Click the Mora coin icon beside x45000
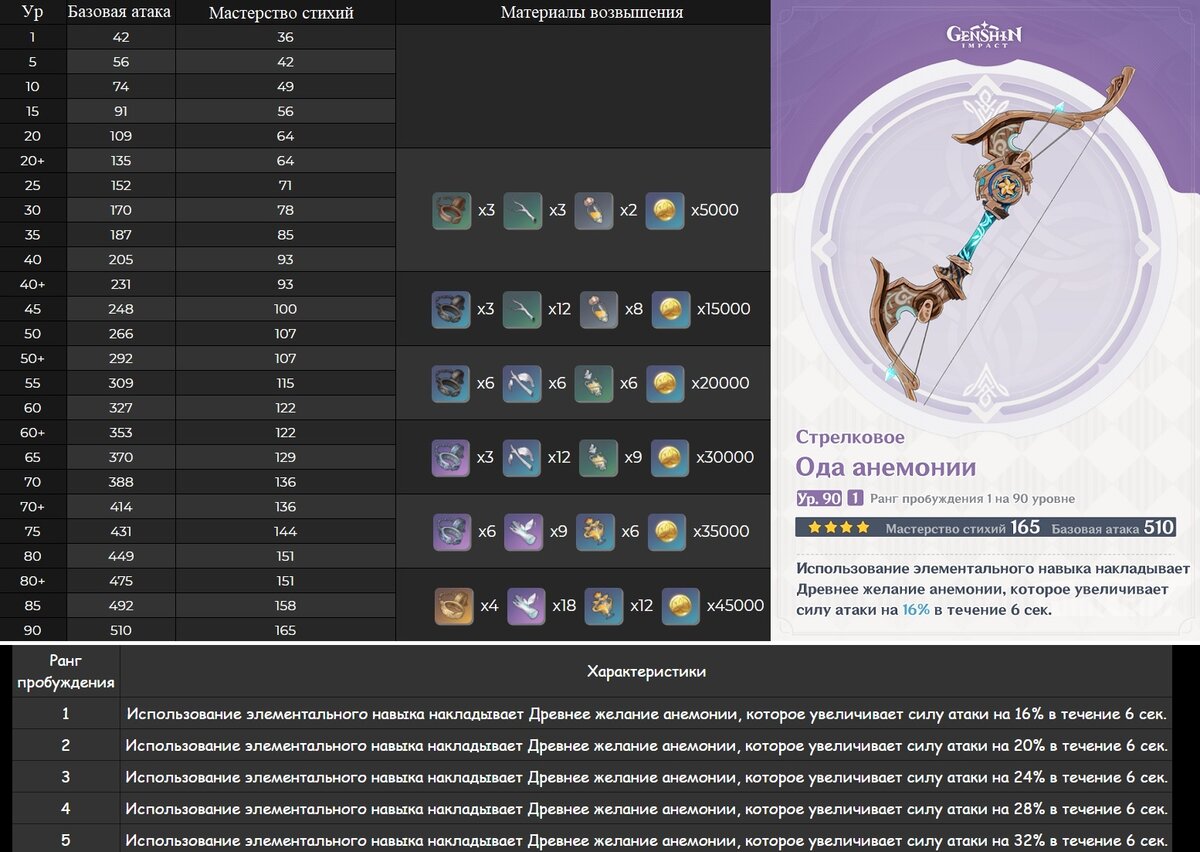The width and height of the screenshot is (1200, 852). 681,606
